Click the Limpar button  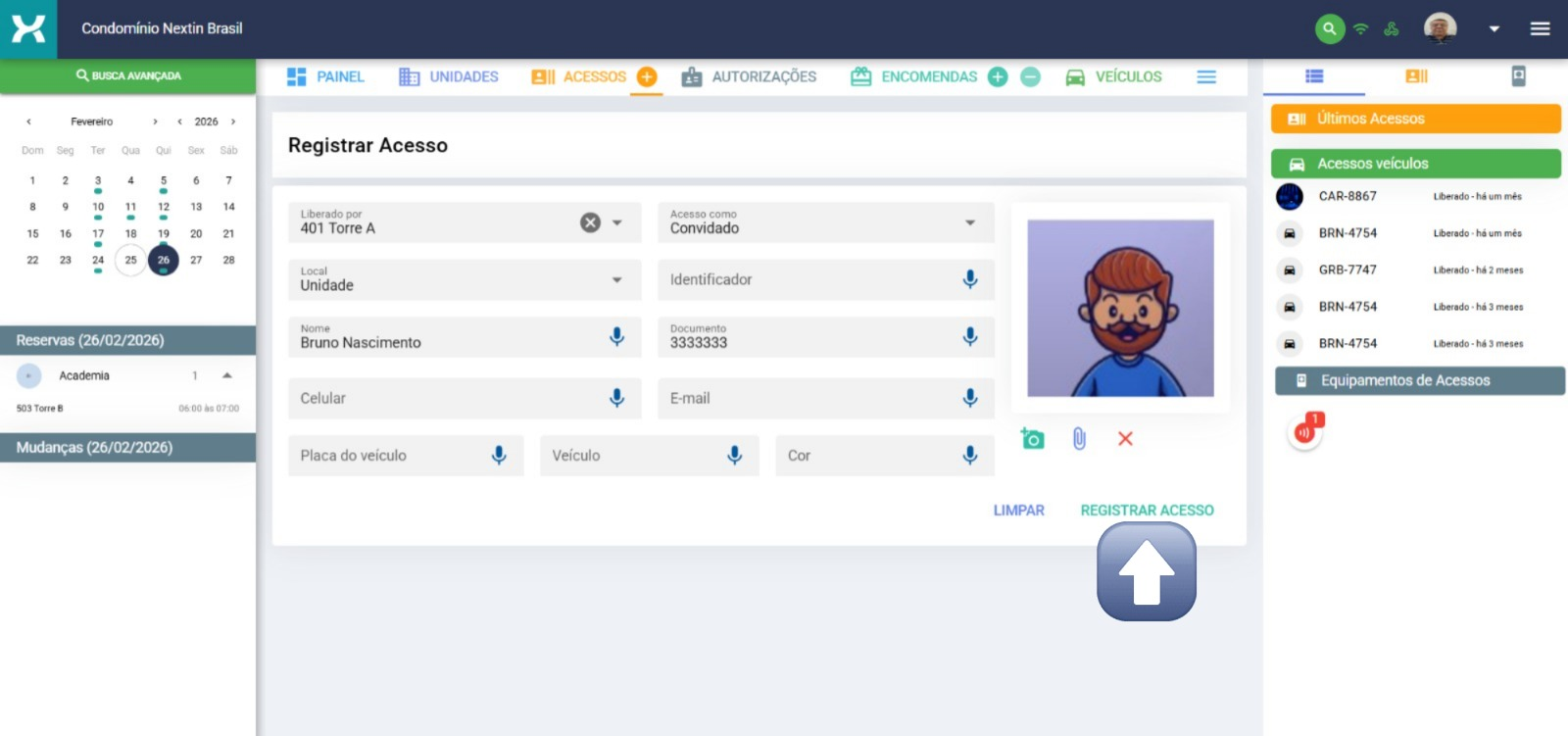[1018, 511]
